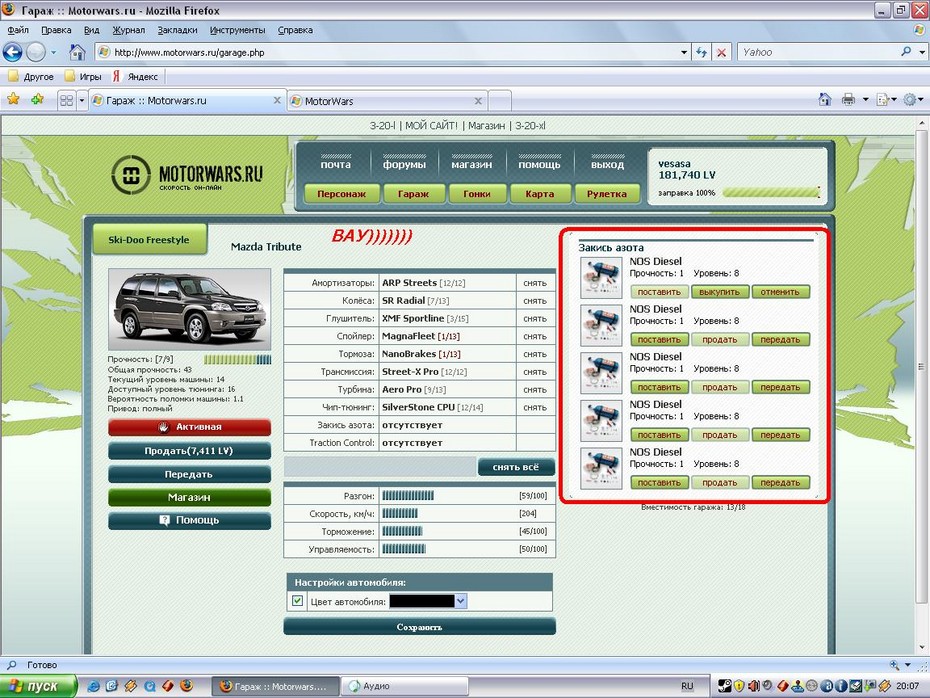The image size is (930, 698).
Task: Open почта from the top navigation
Action: tap(336, 164)
